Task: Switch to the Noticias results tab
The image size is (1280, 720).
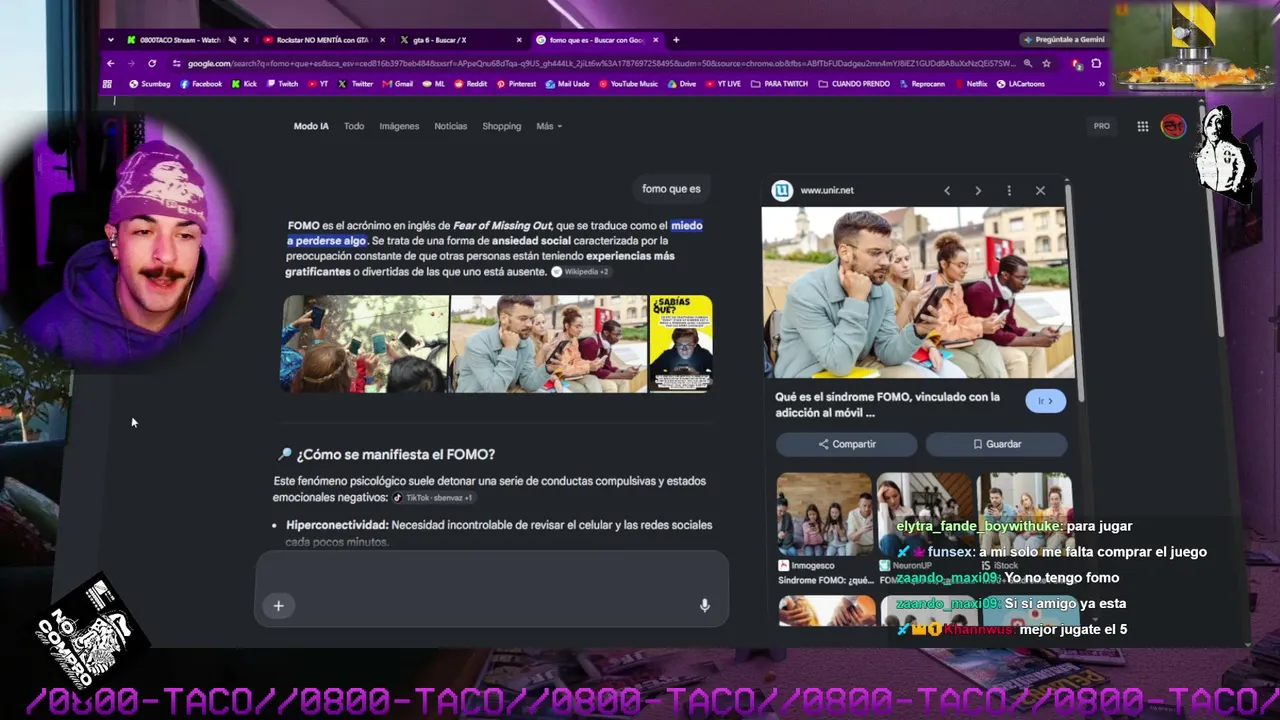Action: [450, 126]
